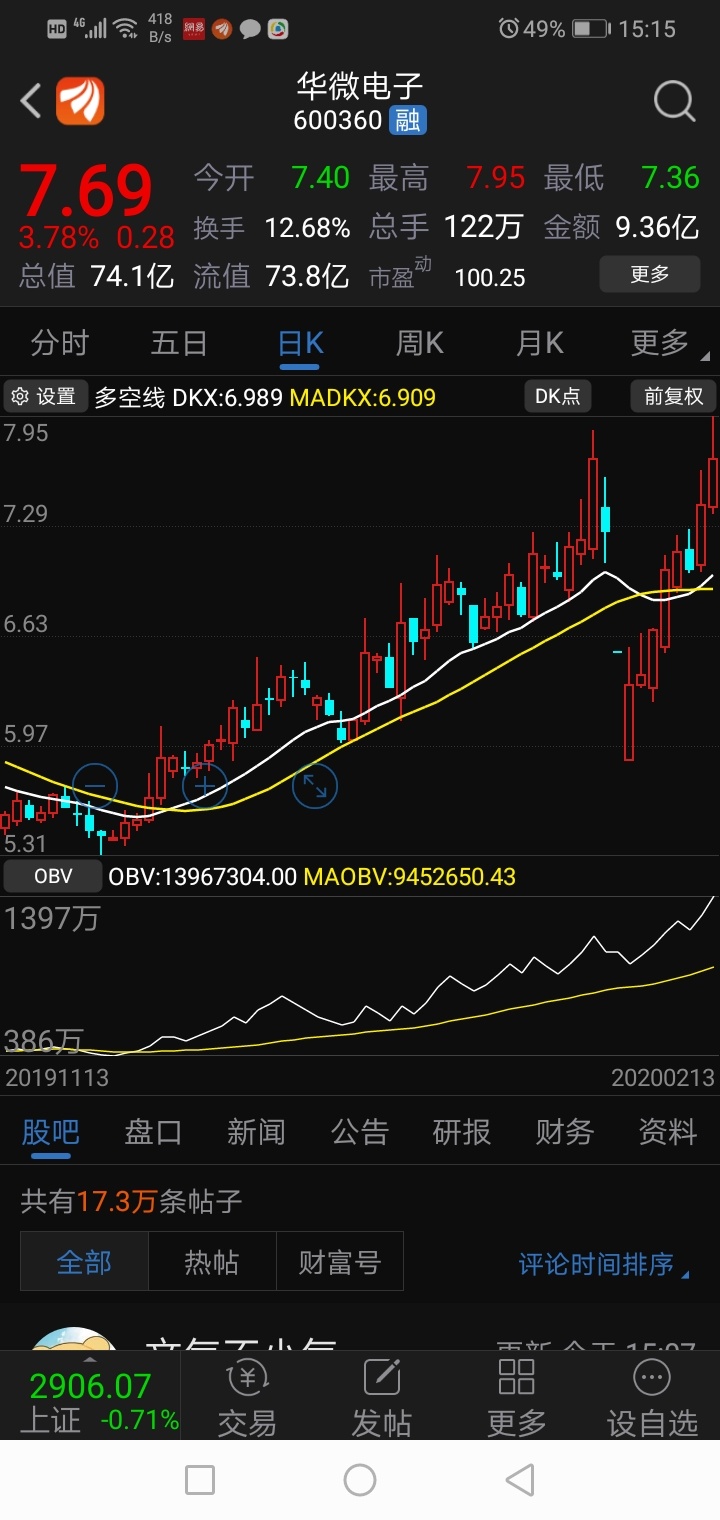Viewport: 720px width, 1520px height.
Task: Tap 设自选 add to watchlist icon
Action: (652, 1398)
